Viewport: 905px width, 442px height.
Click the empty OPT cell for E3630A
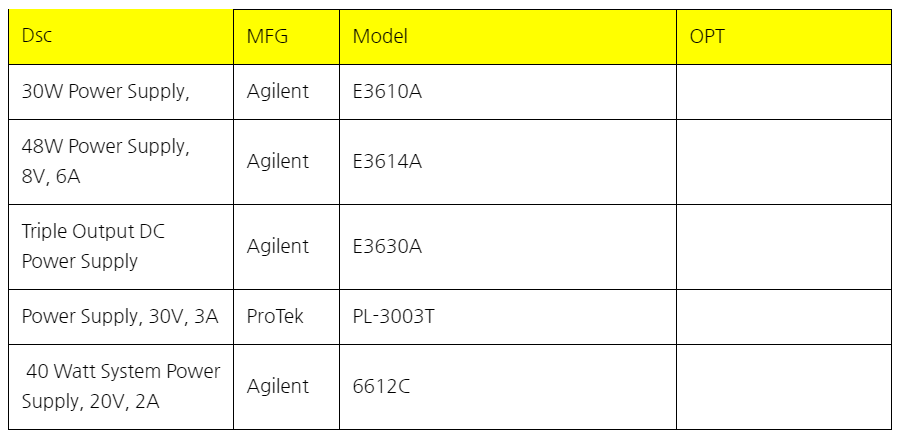coord(783,246)
